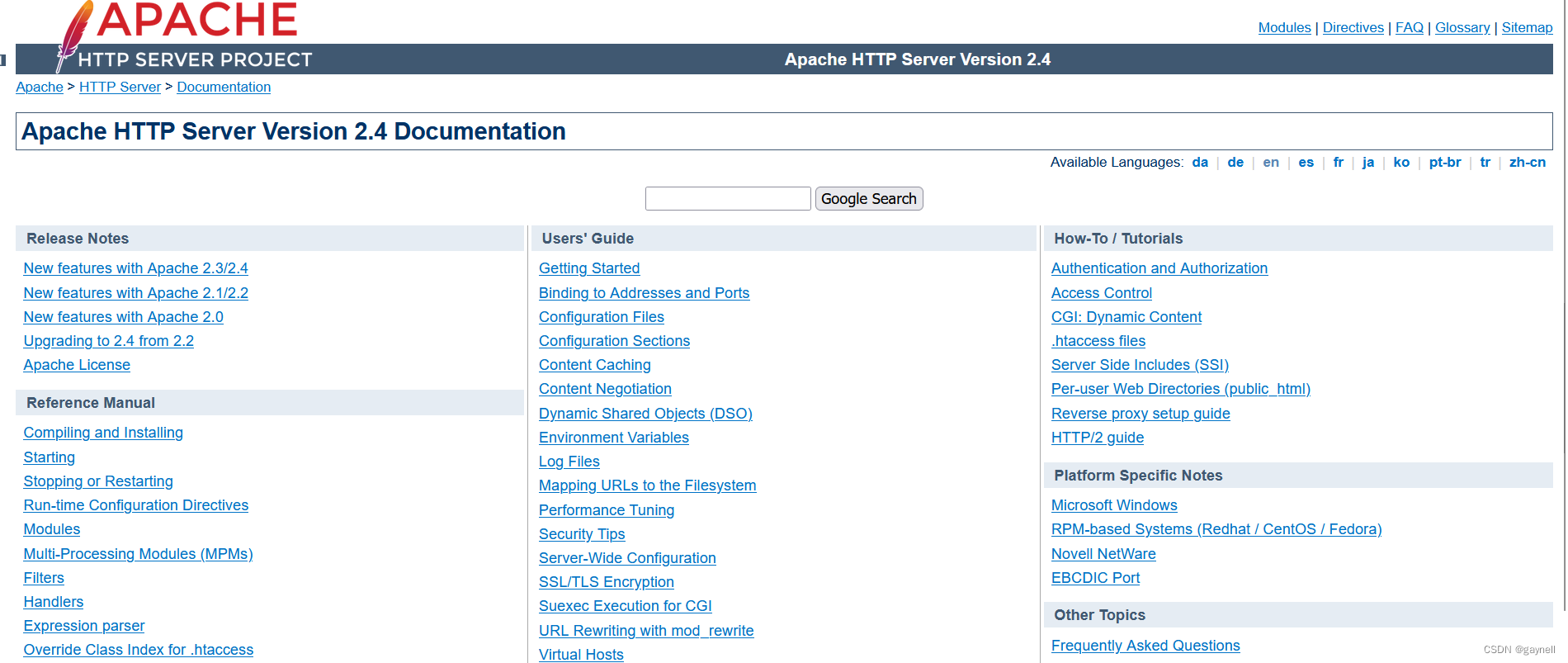Go to Apache breadcrumb link
The height and width of the screenshot is (663, 1568).
(40, 87)
